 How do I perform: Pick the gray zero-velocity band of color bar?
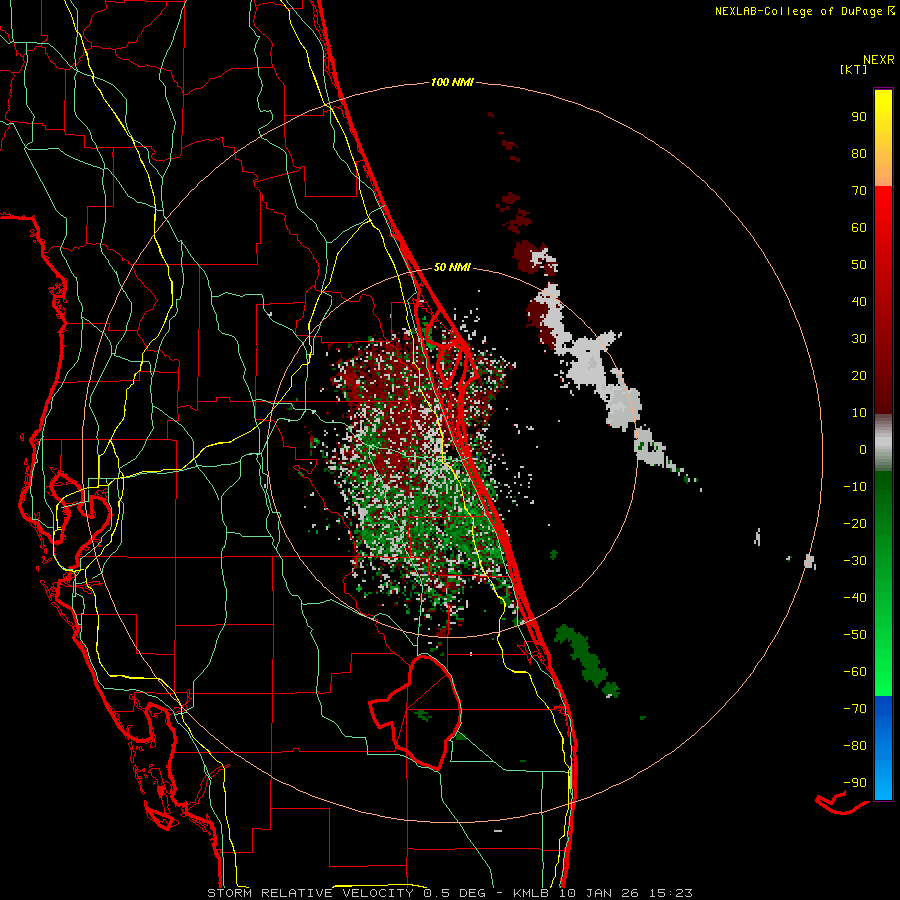pyautogui.click(x=883, y=443)
